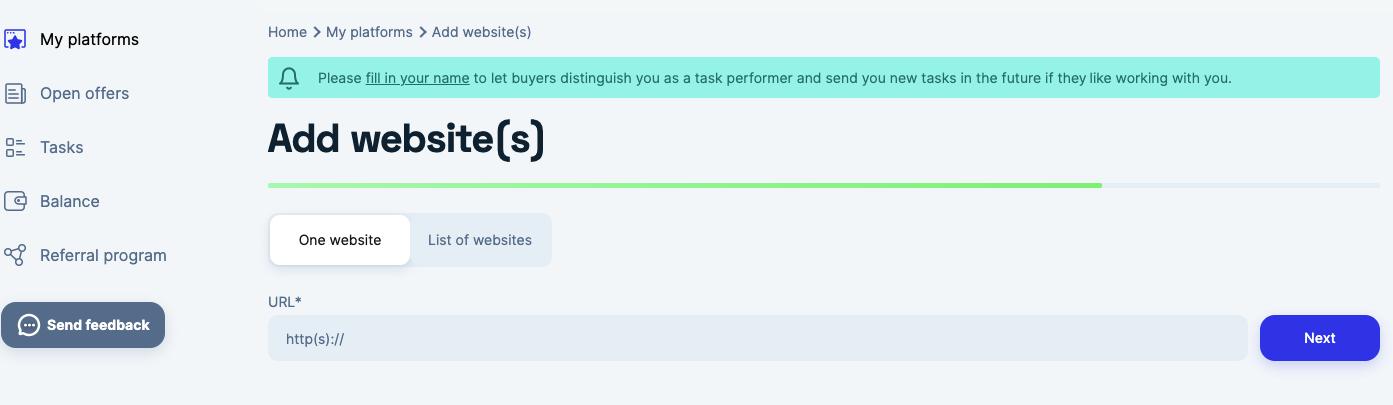Click the green progress bar
This screenshot has height=405, width=1393.
click(685, 185)
